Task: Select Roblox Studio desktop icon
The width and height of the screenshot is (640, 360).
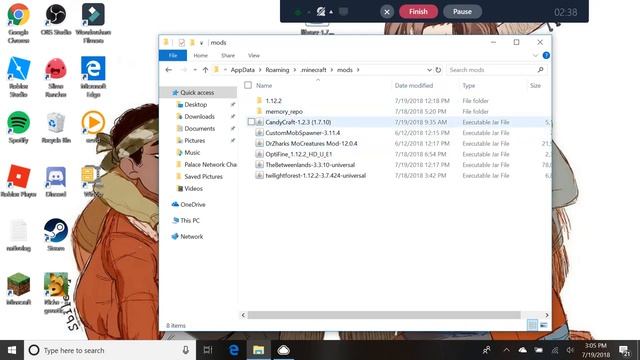Action: 18,77
